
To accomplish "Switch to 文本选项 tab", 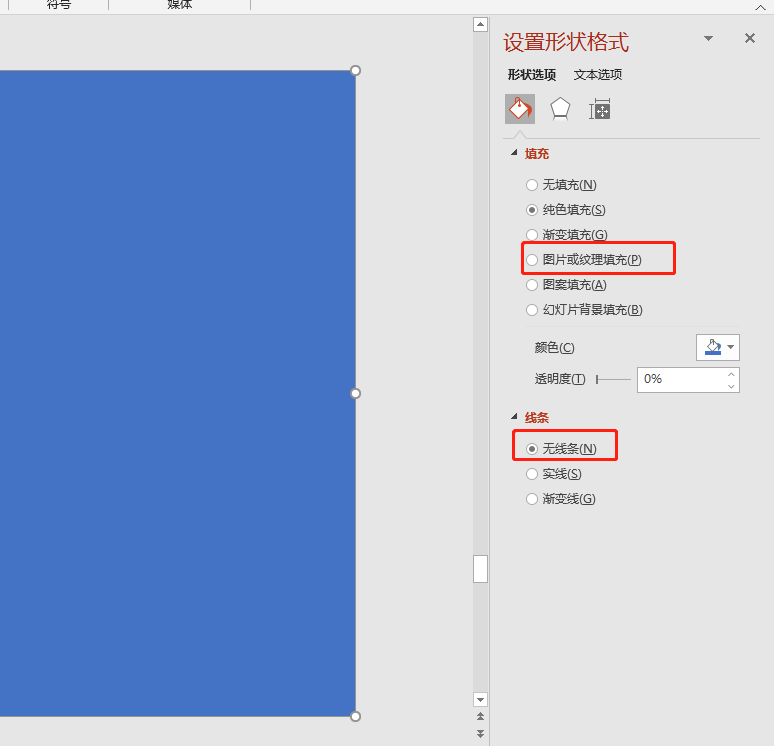I will pyautogui.click(x=598, y=75).
